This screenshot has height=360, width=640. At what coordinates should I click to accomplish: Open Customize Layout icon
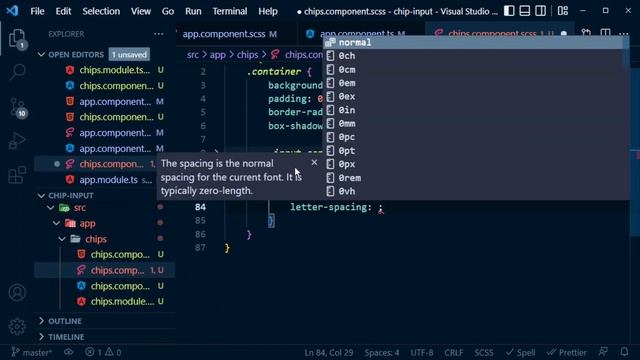[x=563, y=11]
